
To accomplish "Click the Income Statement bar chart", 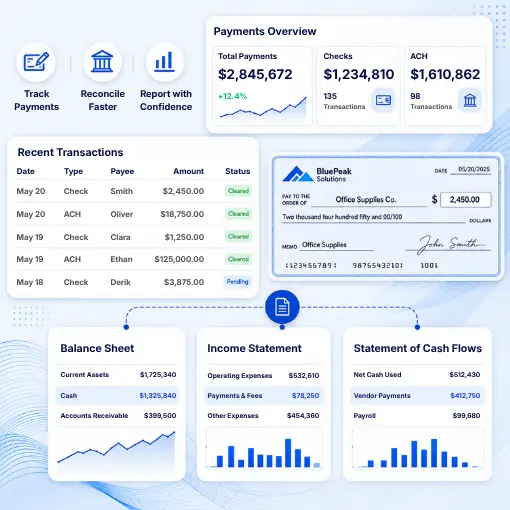I will pos(264,449).
